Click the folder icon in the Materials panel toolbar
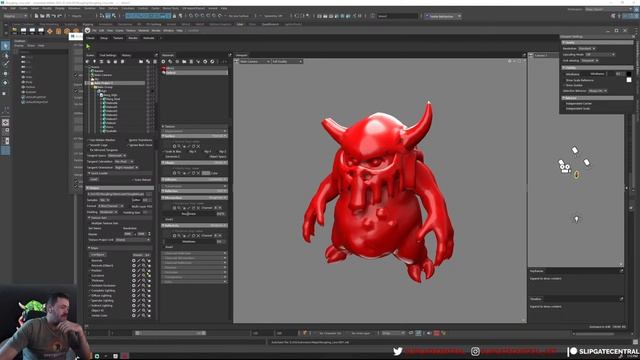 184,62
